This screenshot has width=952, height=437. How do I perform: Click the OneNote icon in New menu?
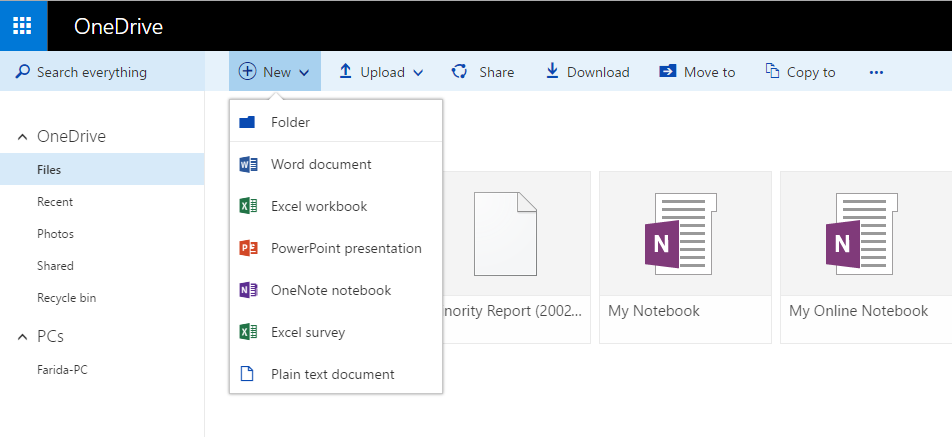coord(248,290)
